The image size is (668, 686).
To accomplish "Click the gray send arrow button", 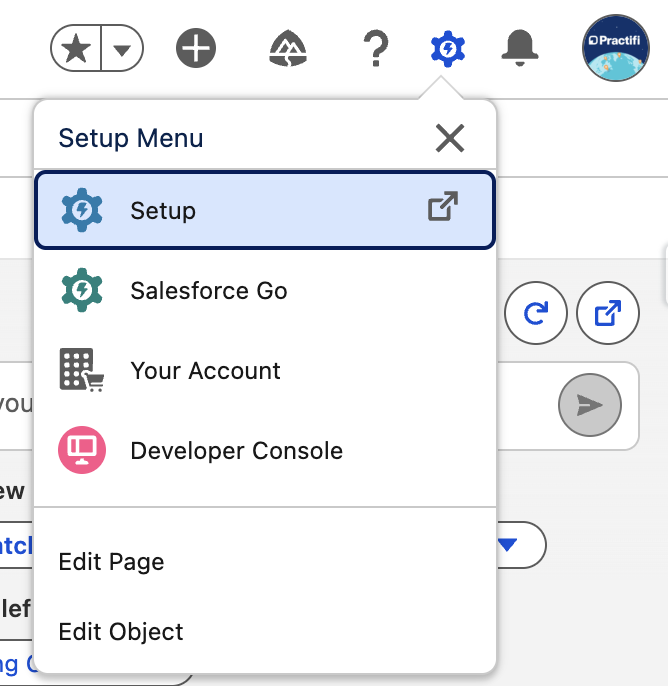I will pyautogui.click(x=590, y=405).
